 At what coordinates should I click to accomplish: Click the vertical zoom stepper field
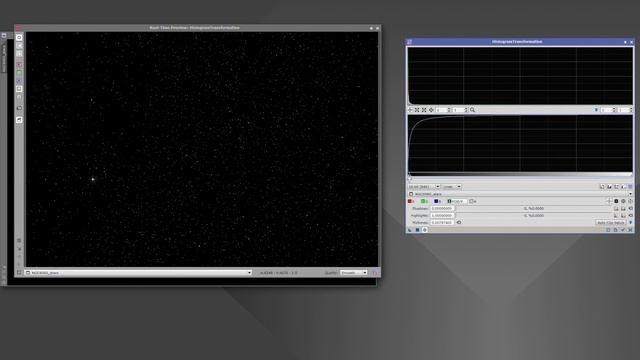point(460,110)
